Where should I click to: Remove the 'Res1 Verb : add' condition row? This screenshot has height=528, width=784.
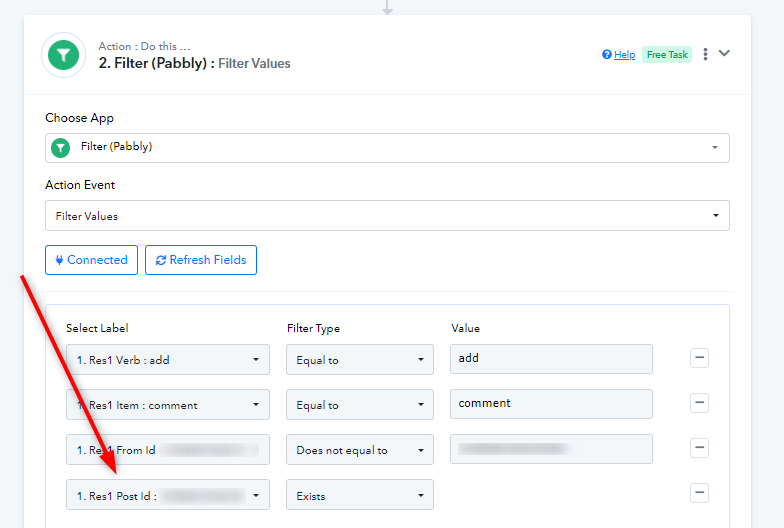(700, 358)
